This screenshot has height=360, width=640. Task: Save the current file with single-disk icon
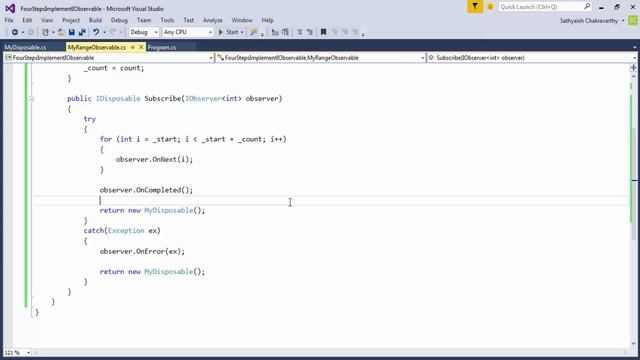click(x=72, y=32)
